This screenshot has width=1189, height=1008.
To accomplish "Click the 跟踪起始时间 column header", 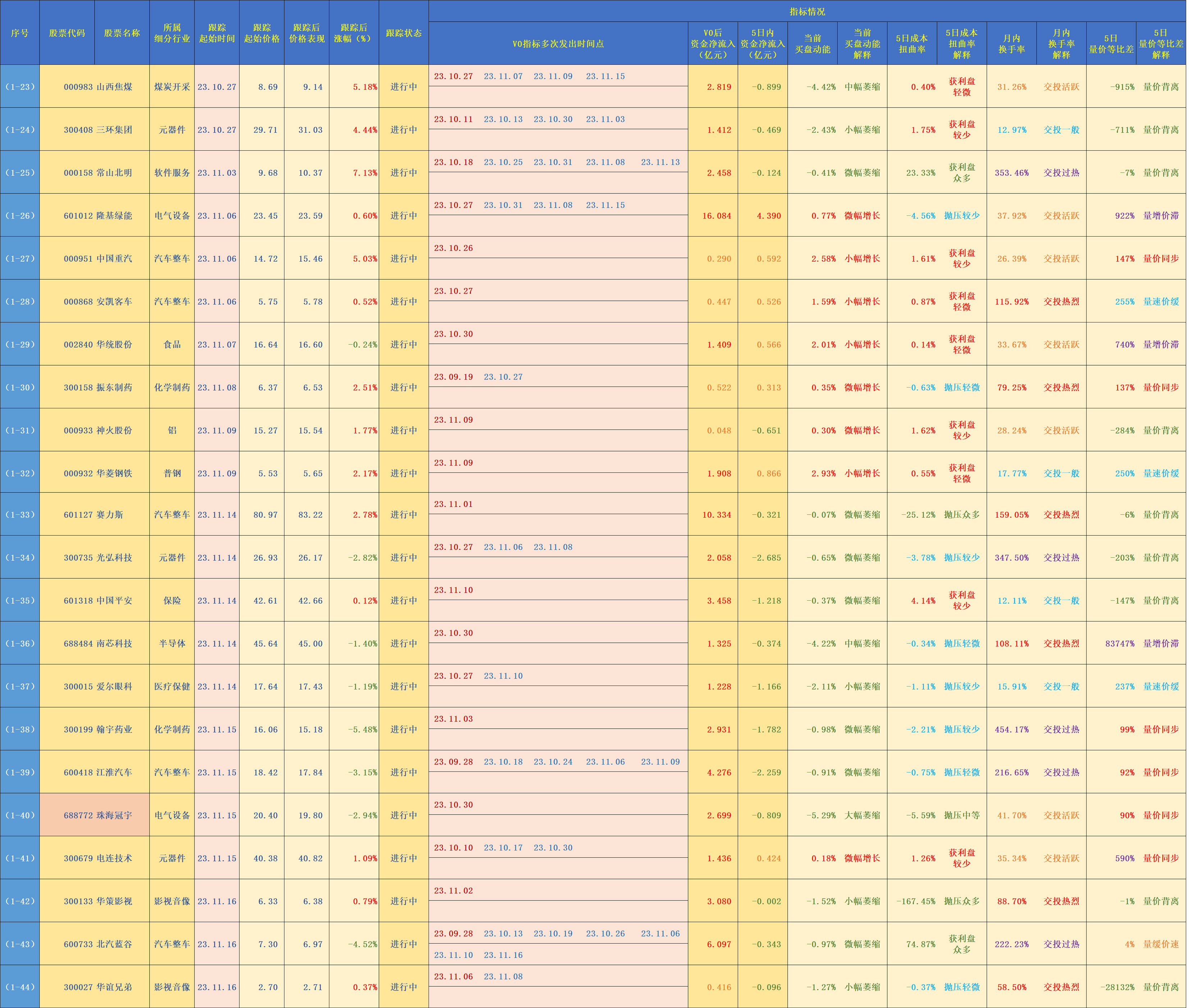I will point(217,33).
